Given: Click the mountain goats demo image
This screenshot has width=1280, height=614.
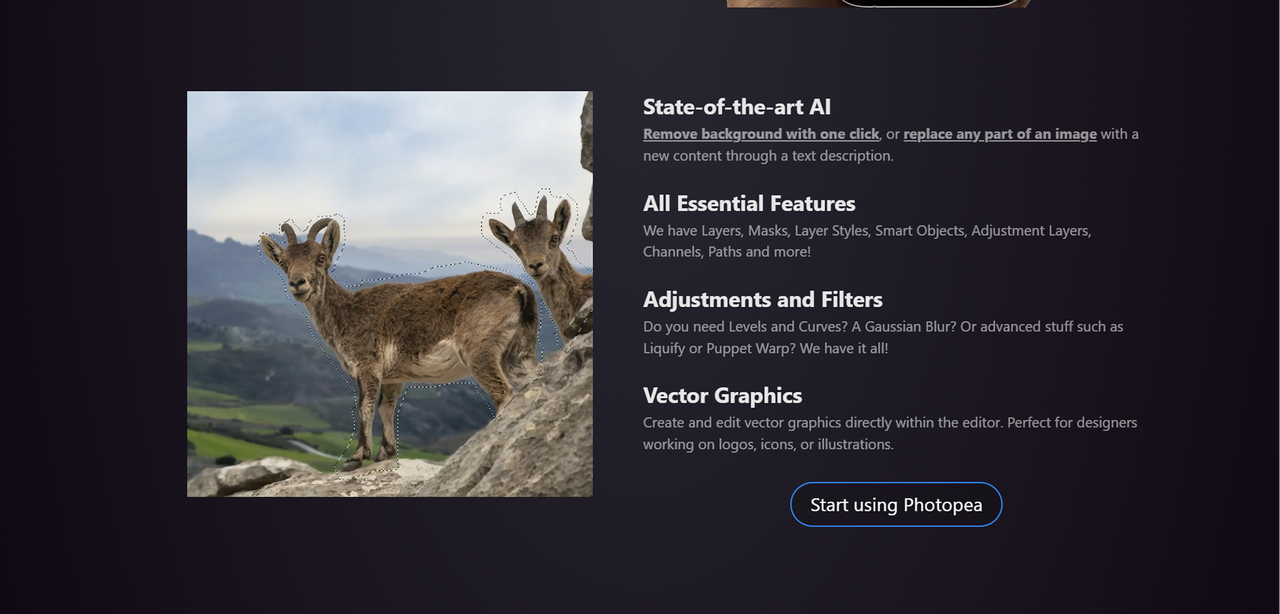Looking at the screenshot, I should tap(390, 294).
